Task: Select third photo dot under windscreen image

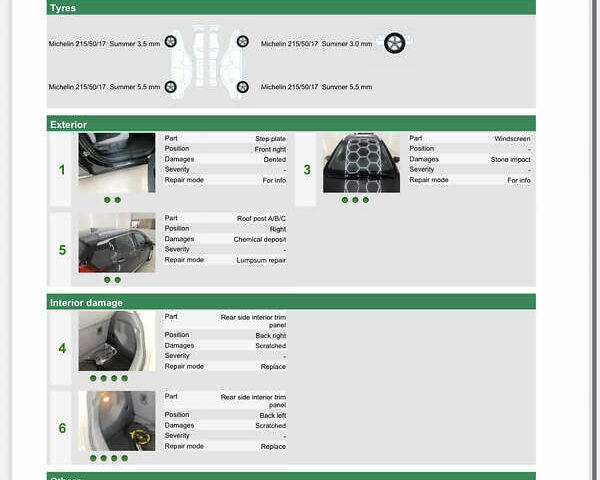Action: pyautogui.click(x=366, y=200)
